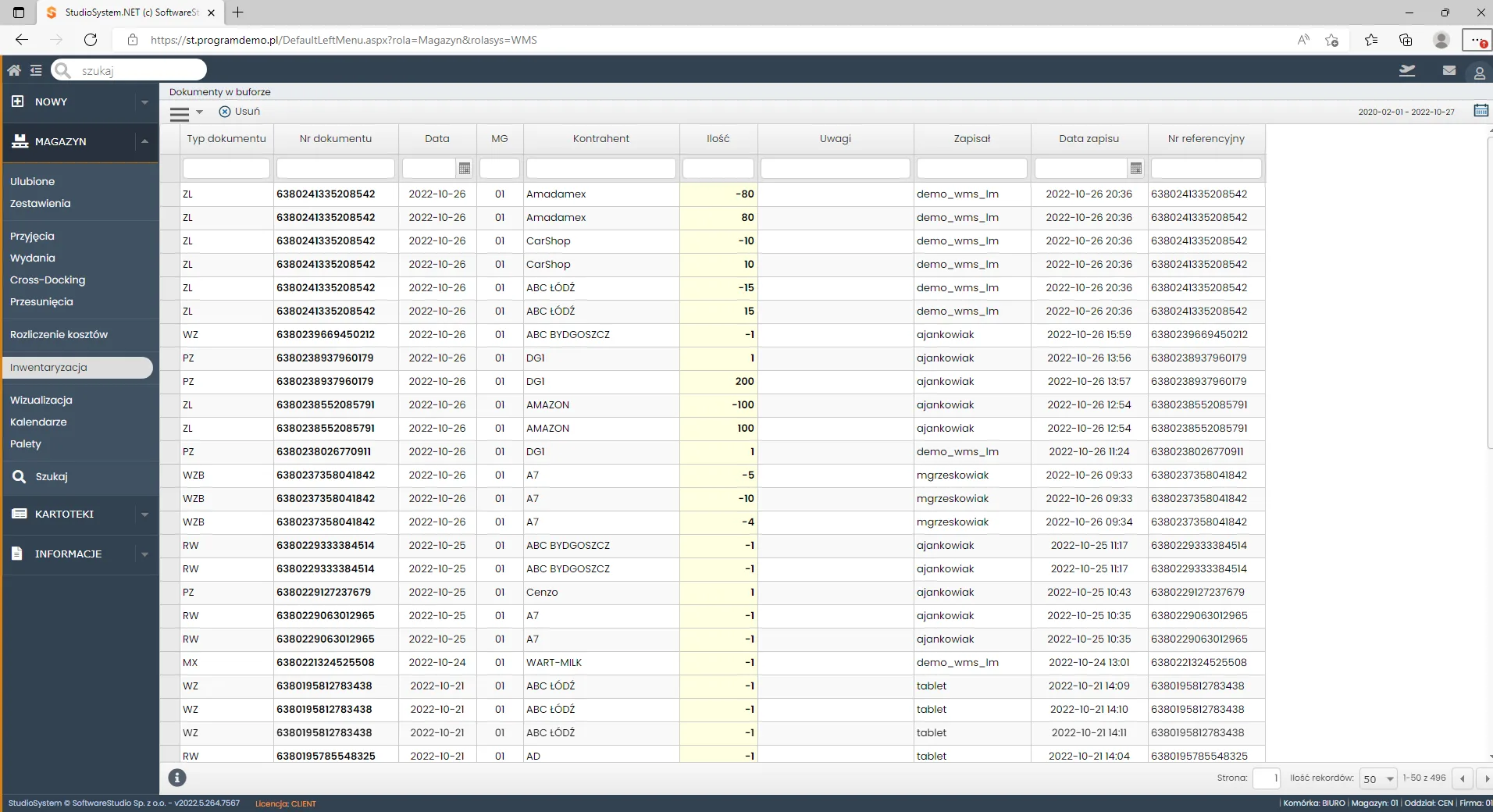Expand the NOWY menu section
The width and height of the screenshot is (1493, 812).
pos(80,101)
